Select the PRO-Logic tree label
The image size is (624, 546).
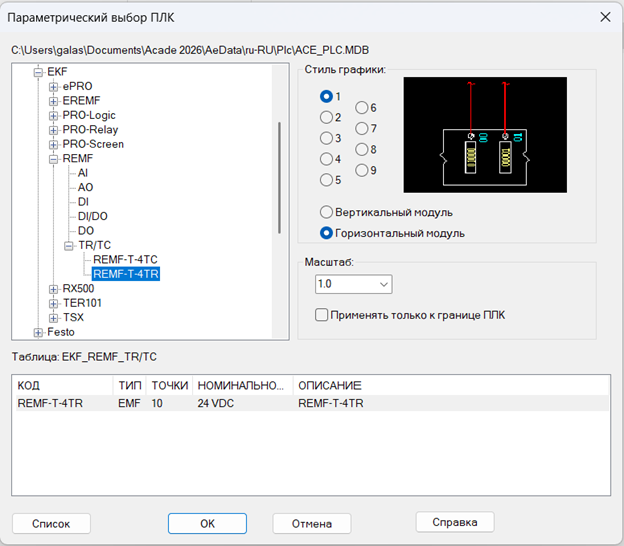(x=89, y=115)
